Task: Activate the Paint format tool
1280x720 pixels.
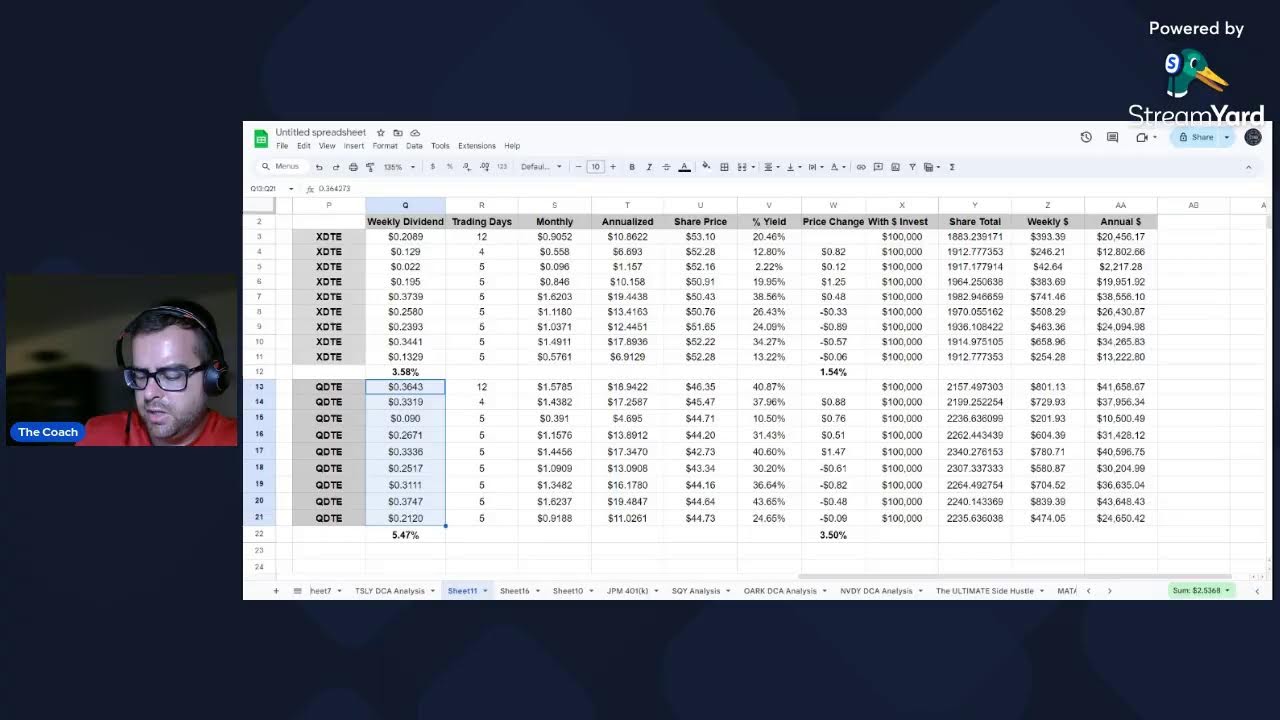Action: (370, 167)
